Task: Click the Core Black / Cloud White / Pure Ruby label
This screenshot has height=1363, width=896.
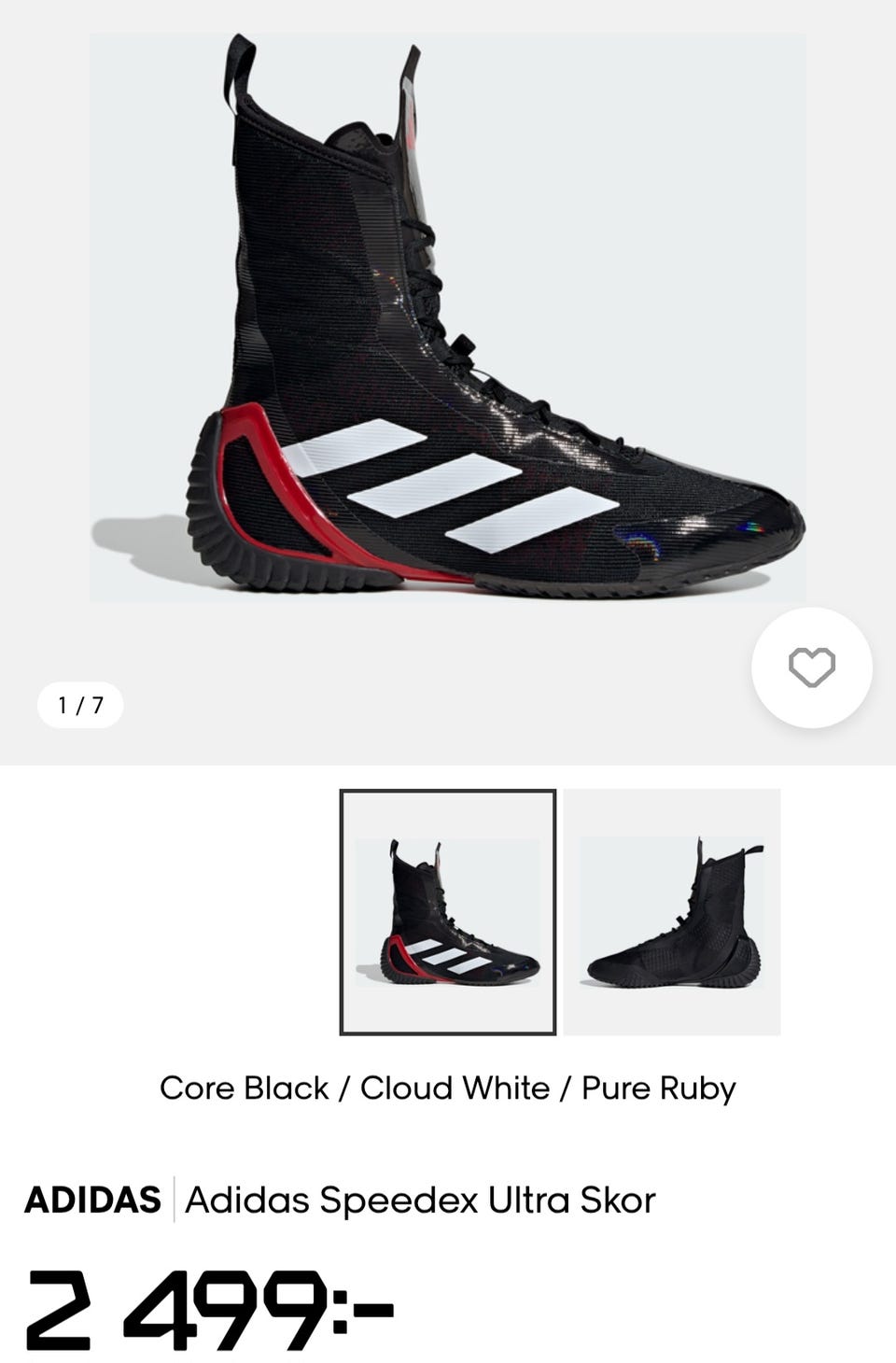Action: click(x=448, y=1089)
